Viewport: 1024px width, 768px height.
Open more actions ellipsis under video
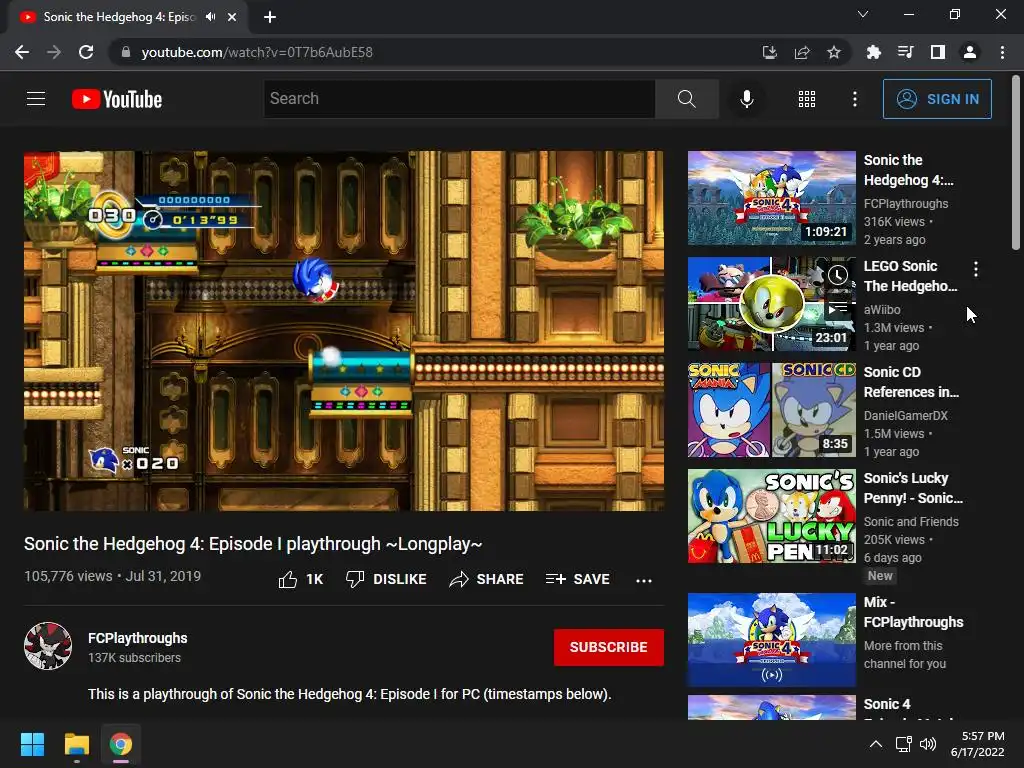pos(644,580)
